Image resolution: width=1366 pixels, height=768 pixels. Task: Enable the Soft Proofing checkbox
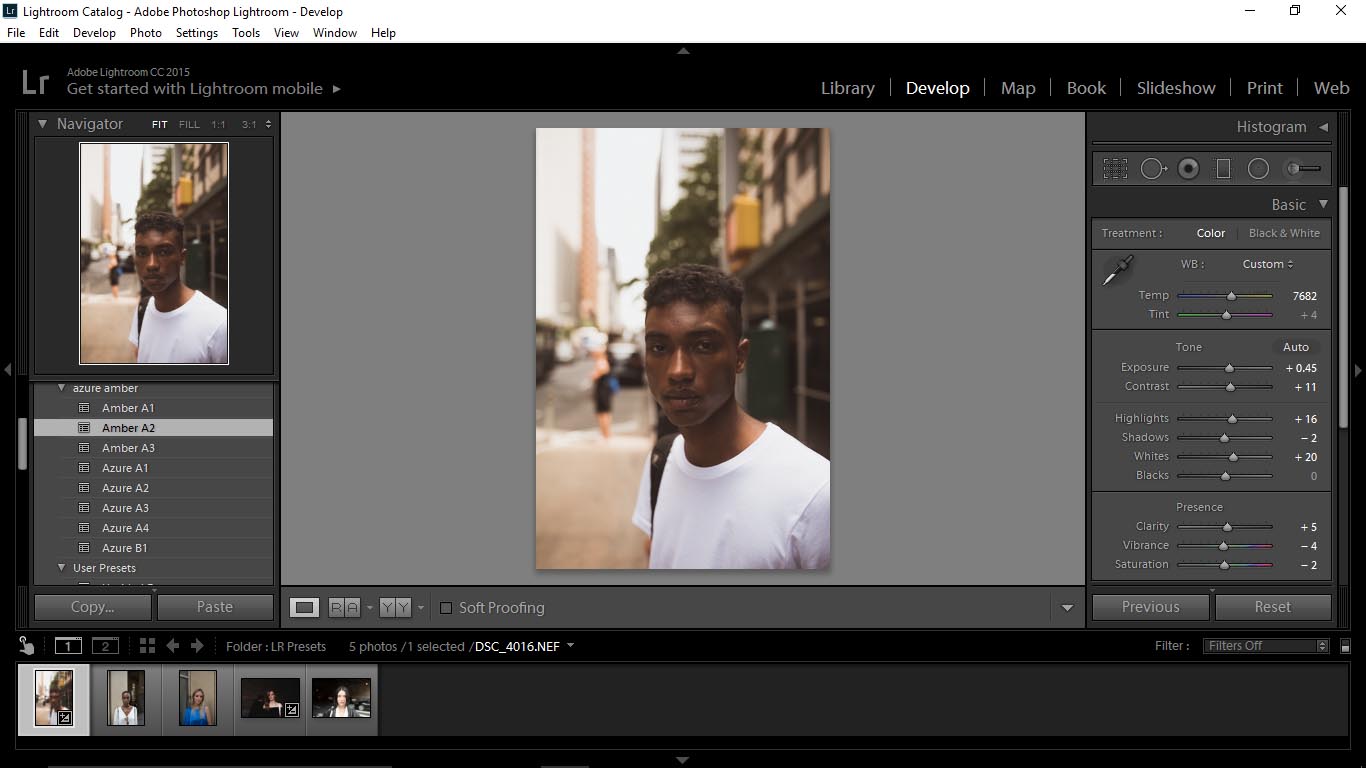(x=446, y=608)
